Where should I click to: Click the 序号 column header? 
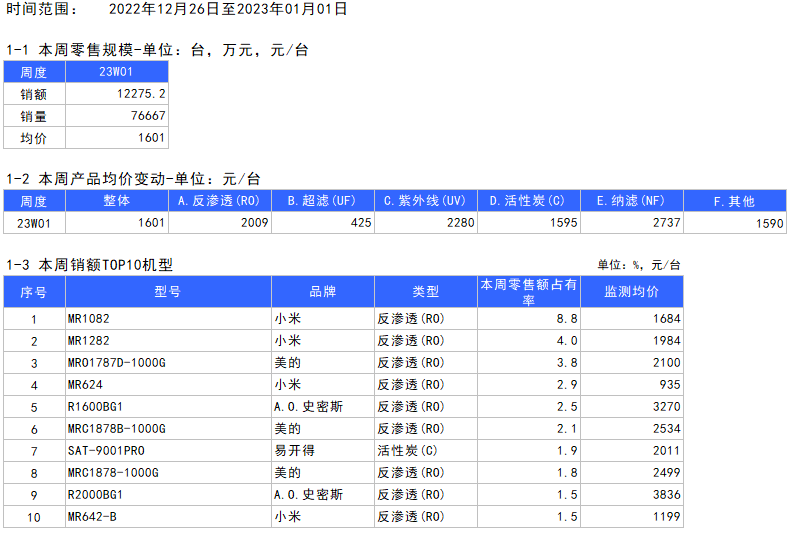[34, 291]
